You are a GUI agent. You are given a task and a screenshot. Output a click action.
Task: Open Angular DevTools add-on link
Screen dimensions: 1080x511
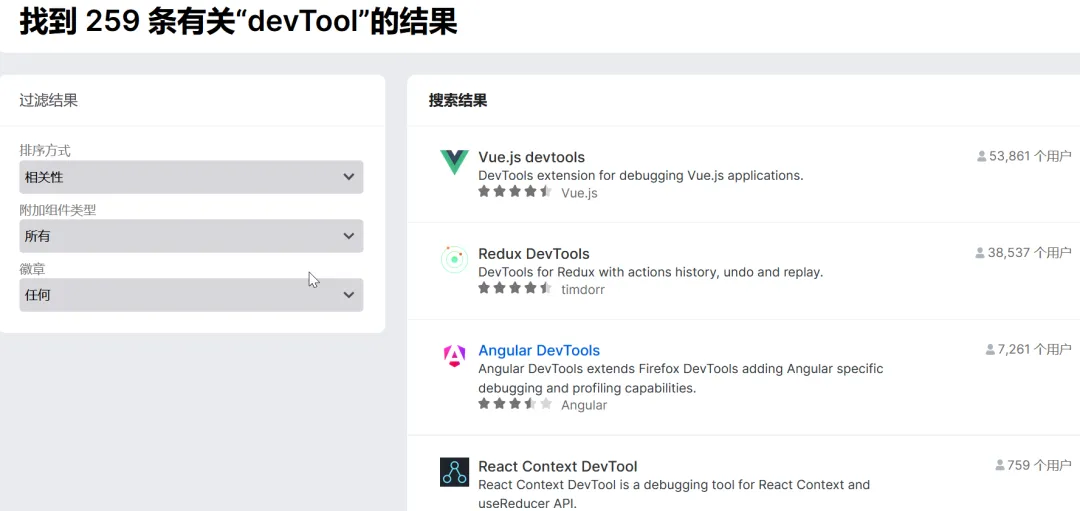[539, 350]
